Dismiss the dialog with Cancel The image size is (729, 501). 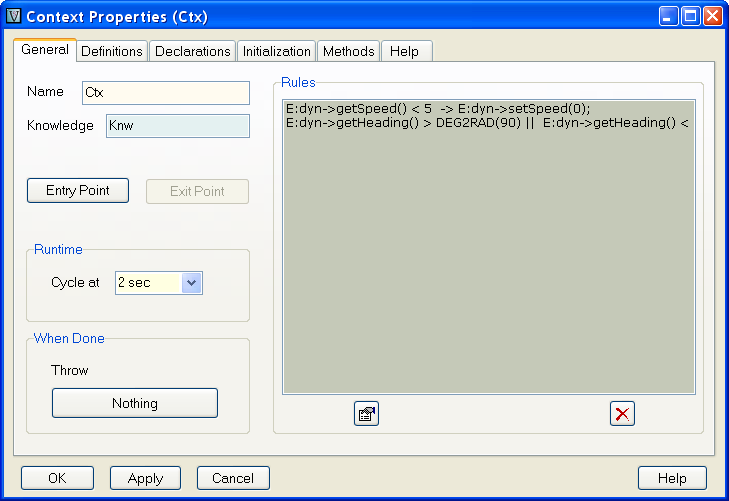click(x=233, y=478)
